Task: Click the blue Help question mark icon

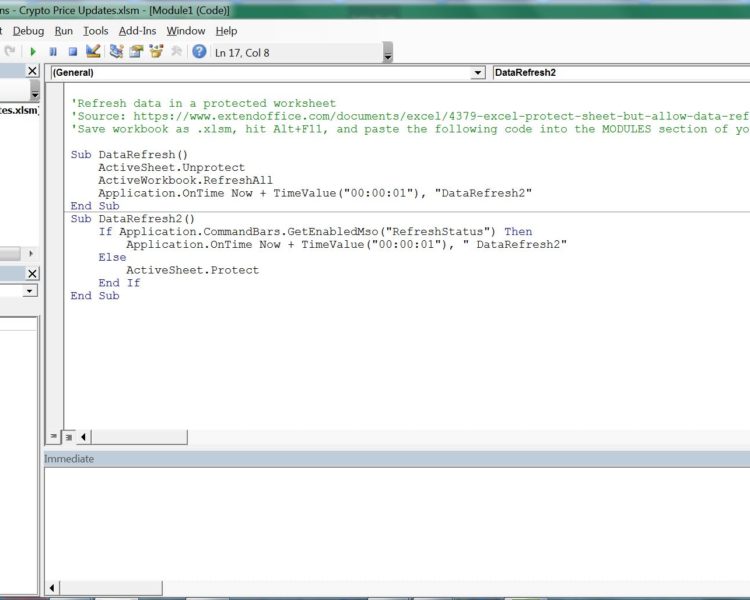Action: tap(200, 52)
